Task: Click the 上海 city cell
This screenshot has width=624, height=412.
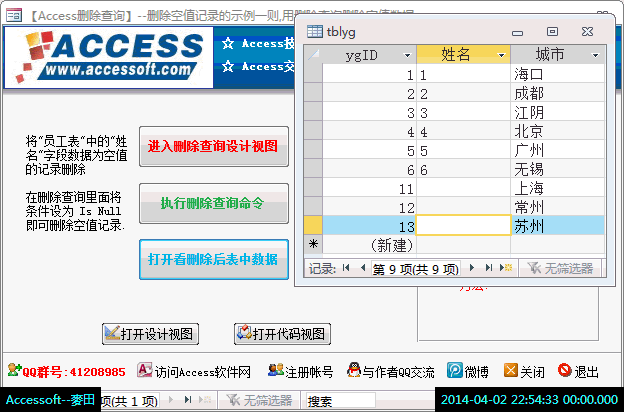Action: [557, 187]
